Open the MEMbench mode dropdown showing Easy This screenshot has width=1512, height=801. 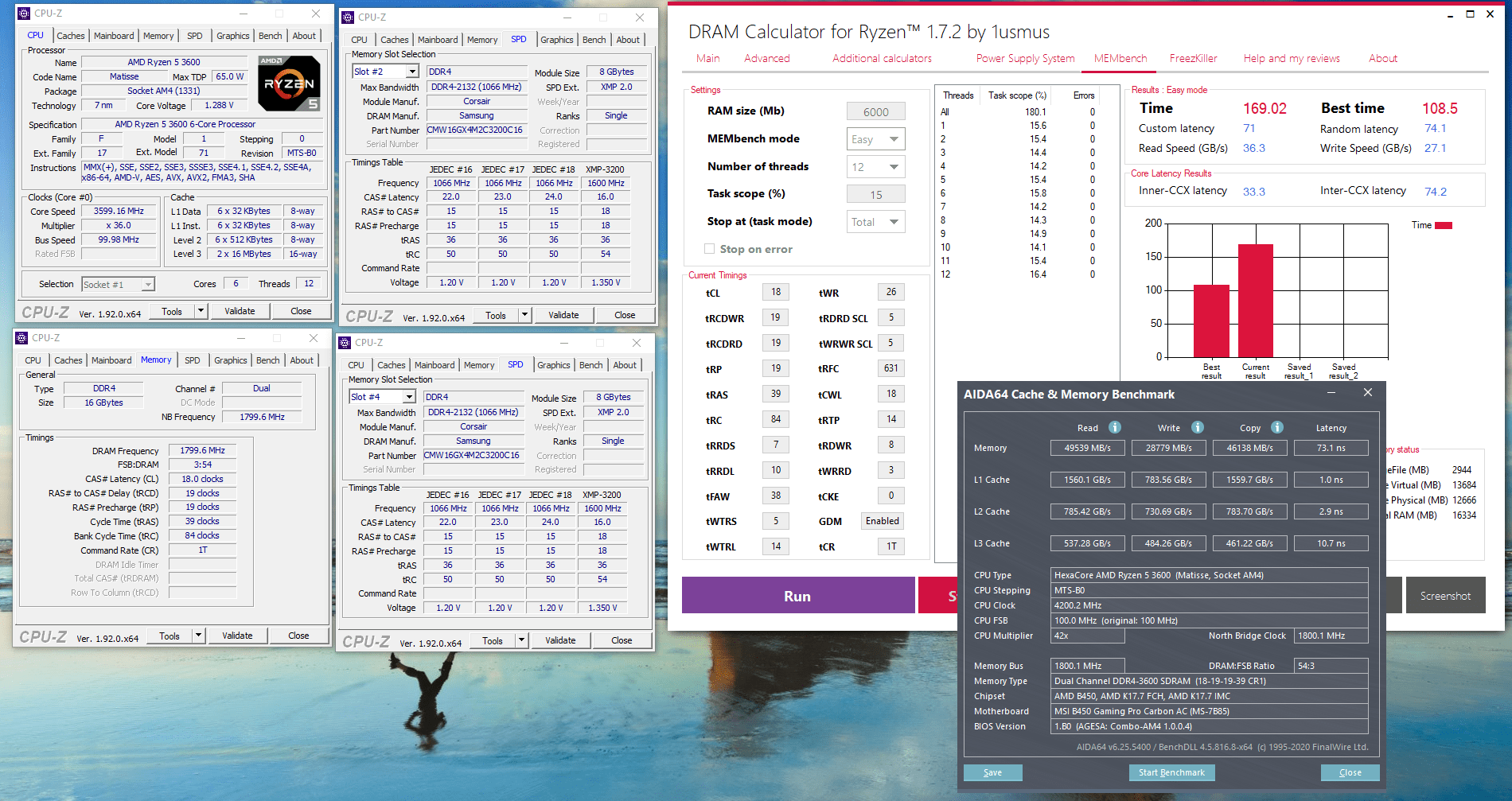875,139
